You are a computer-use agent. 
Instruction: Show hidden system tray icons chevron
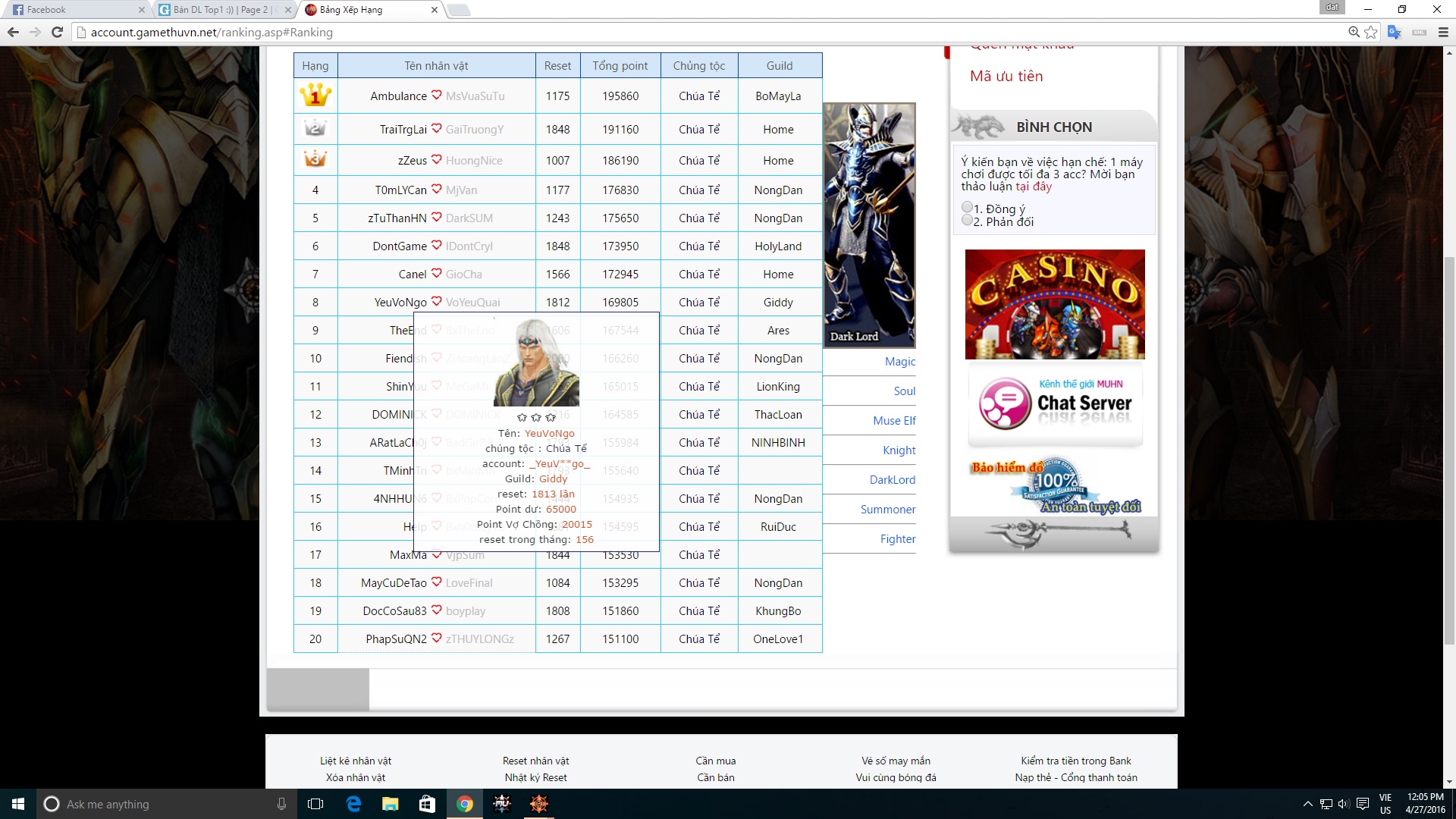[x=1307, y=804]
